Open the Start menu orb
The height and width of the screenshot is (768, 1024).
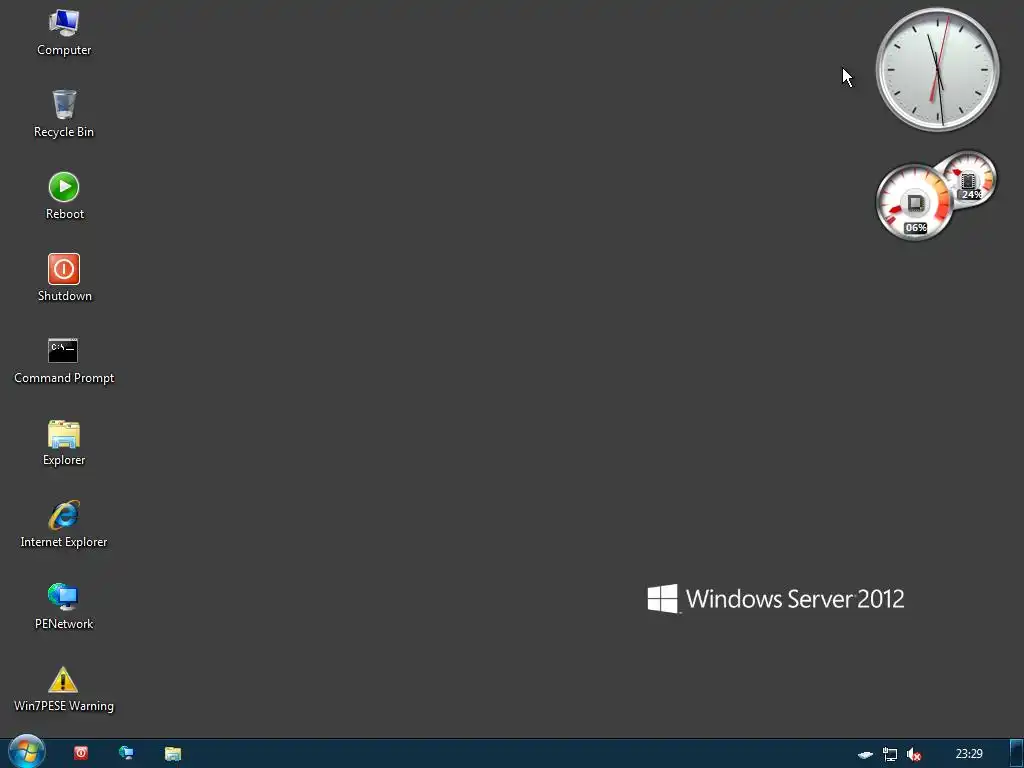click(26, 752)
